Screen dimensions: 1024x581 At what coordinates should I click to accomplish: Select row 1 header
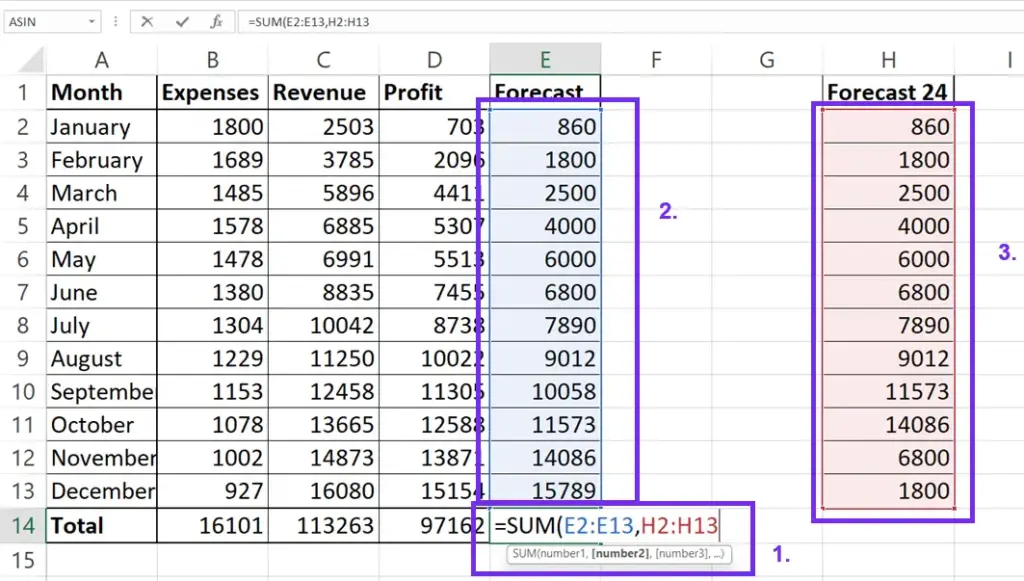click(23, 92)
